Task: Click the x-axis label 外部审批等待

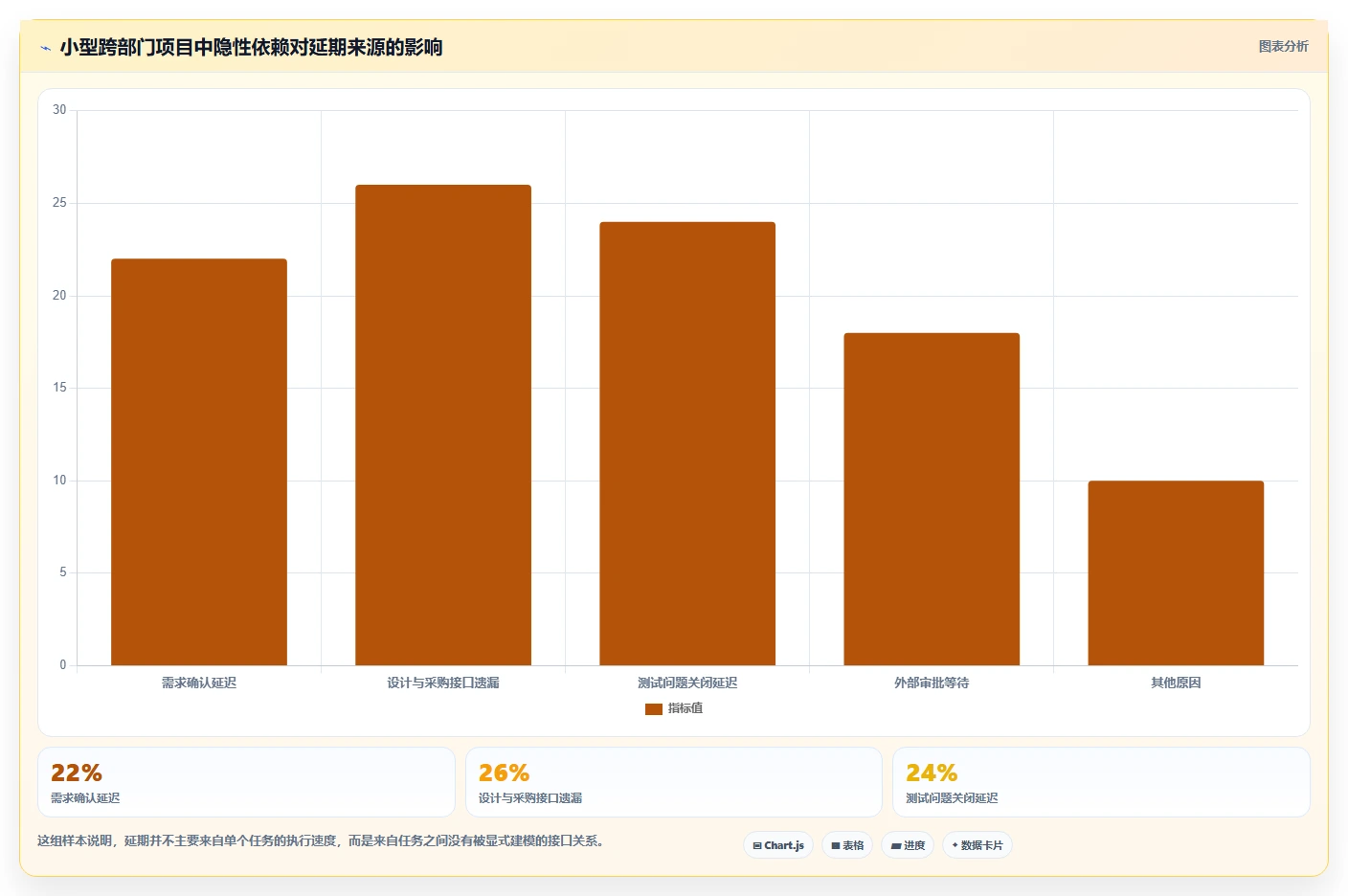Action: pyautogui.click(x=932, y=683)
